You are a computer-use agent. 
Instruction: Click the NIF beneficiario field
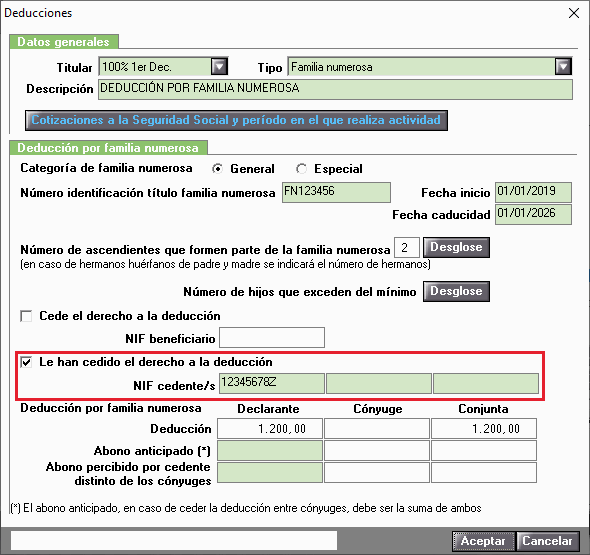point(272,338)
